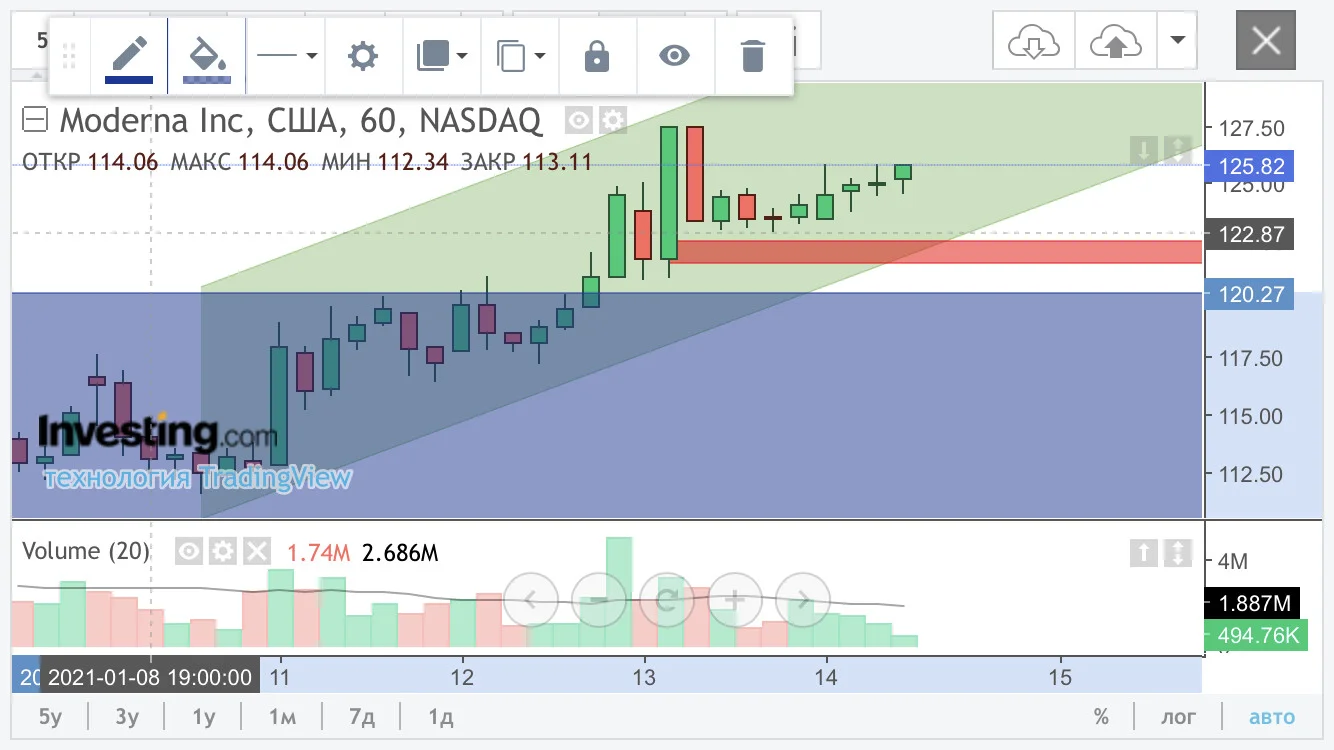Viewport: 1334px width, 750px height.
Task: Click the 125.82 current price label
Action: (x=1250, y=166)
